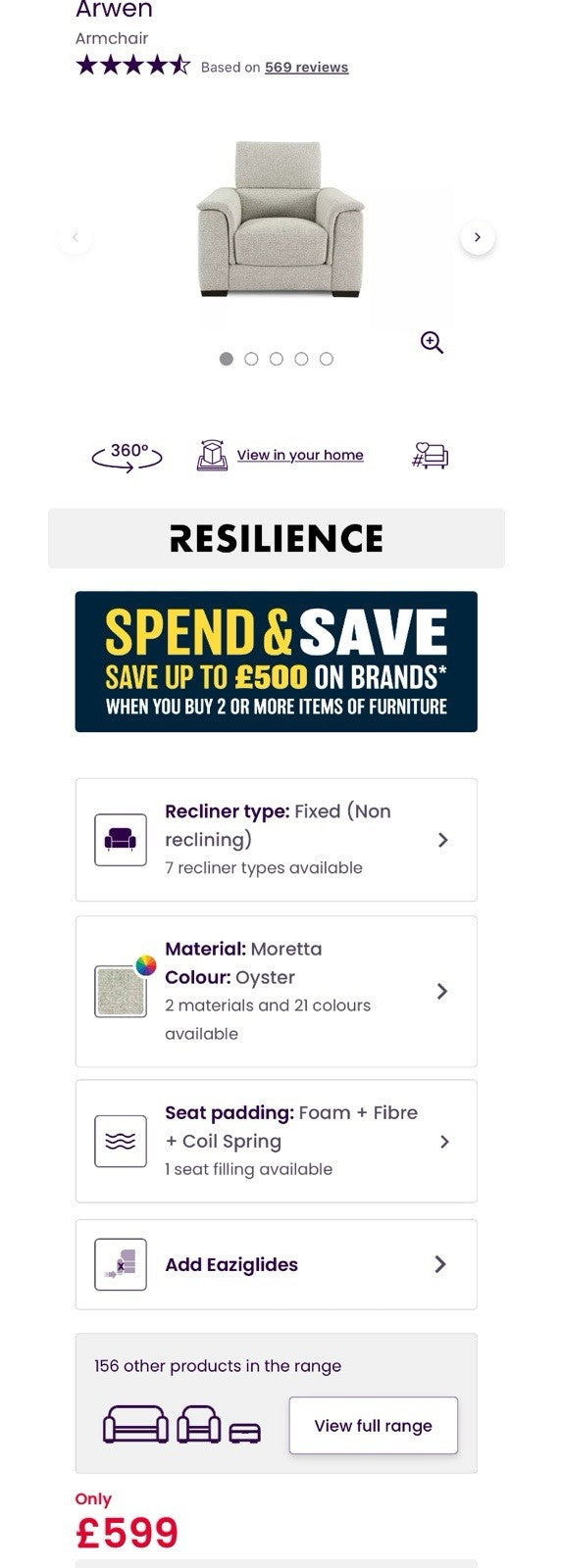Screen dimensions: 561x1568
Task: Select the third carousel dot
Action: 277,359
